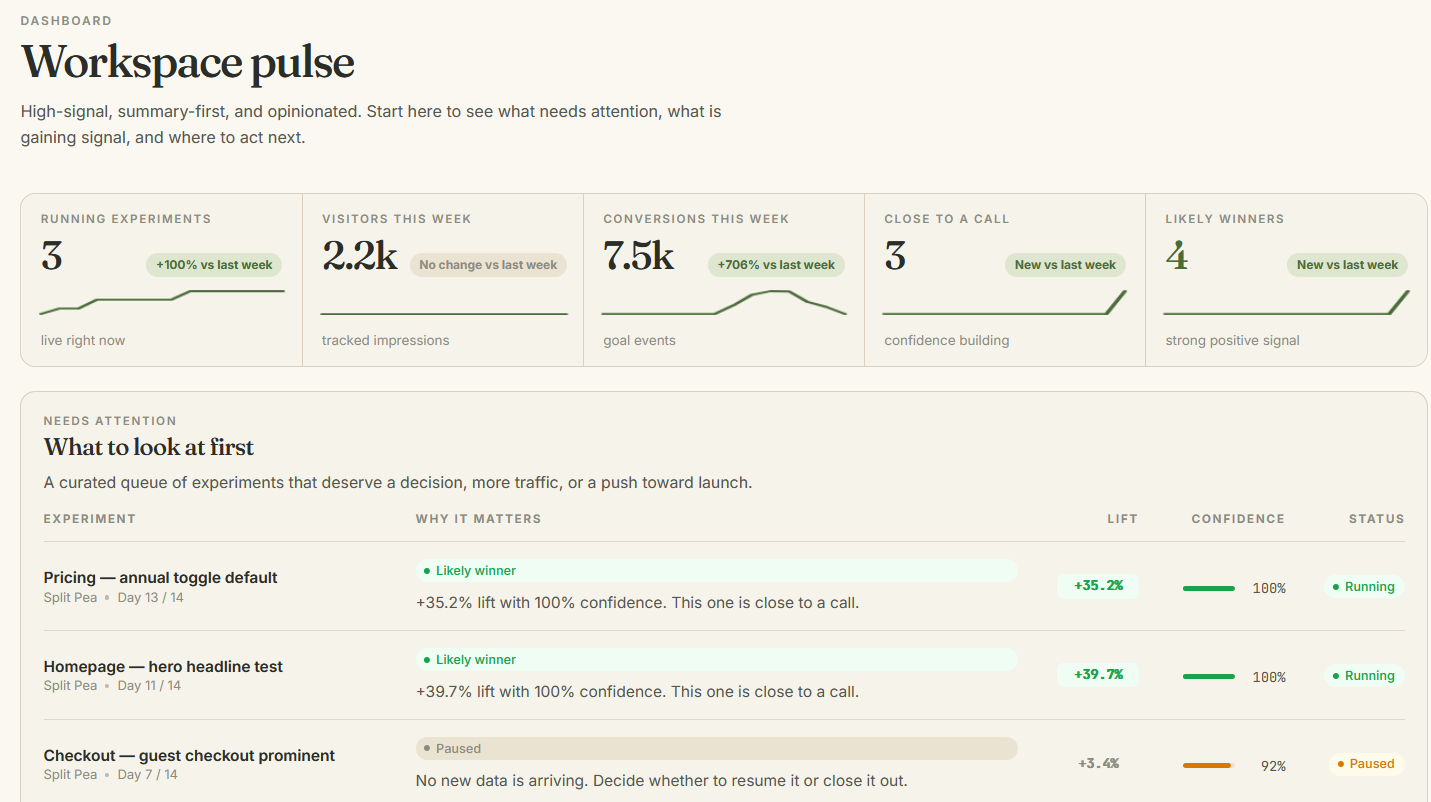The image size is (1431, 802).
Task: Click the Experiment column header
Action: pos(90,519)
